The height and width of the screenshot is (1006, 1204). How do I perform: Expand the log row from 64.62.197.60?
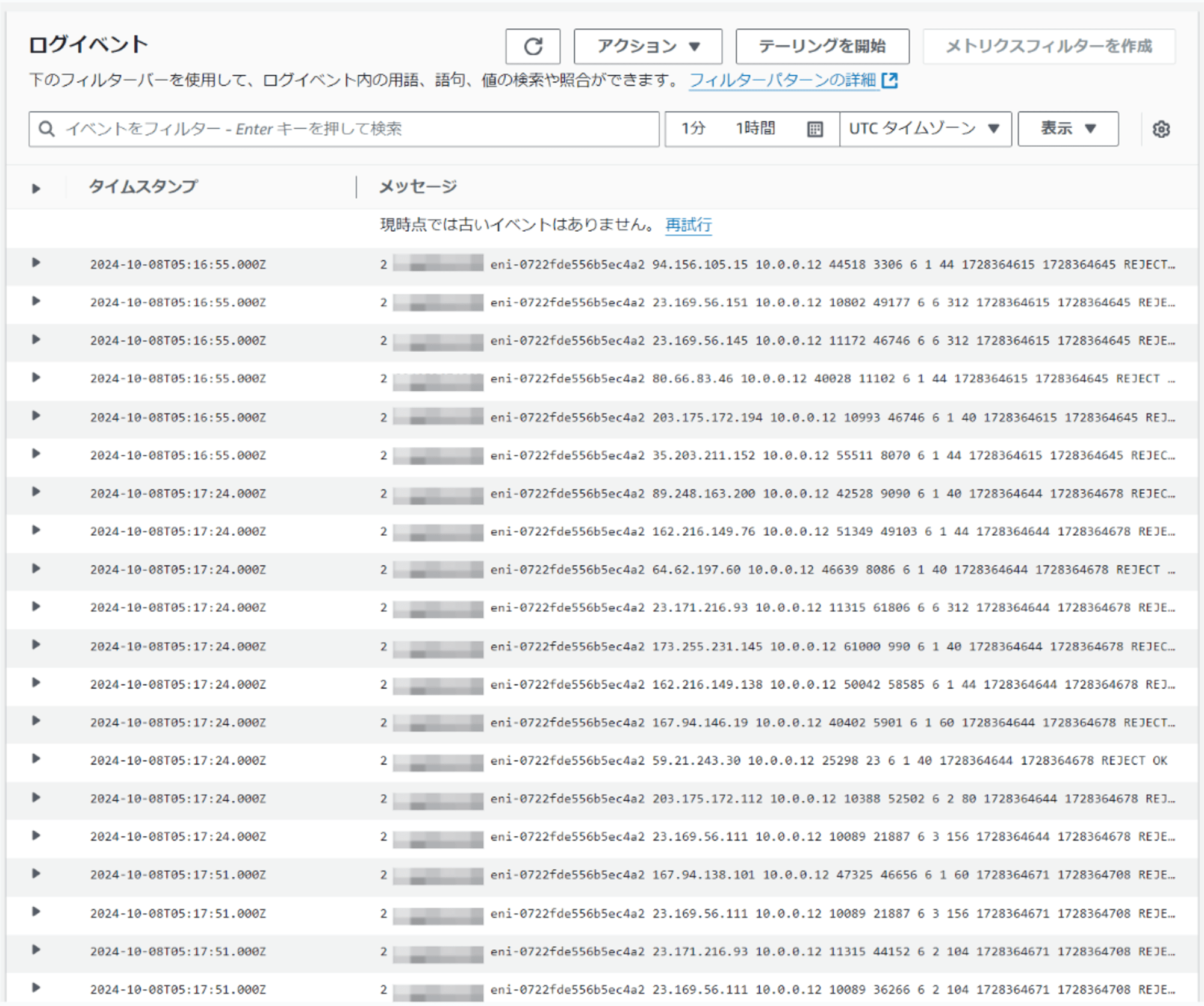36,568
